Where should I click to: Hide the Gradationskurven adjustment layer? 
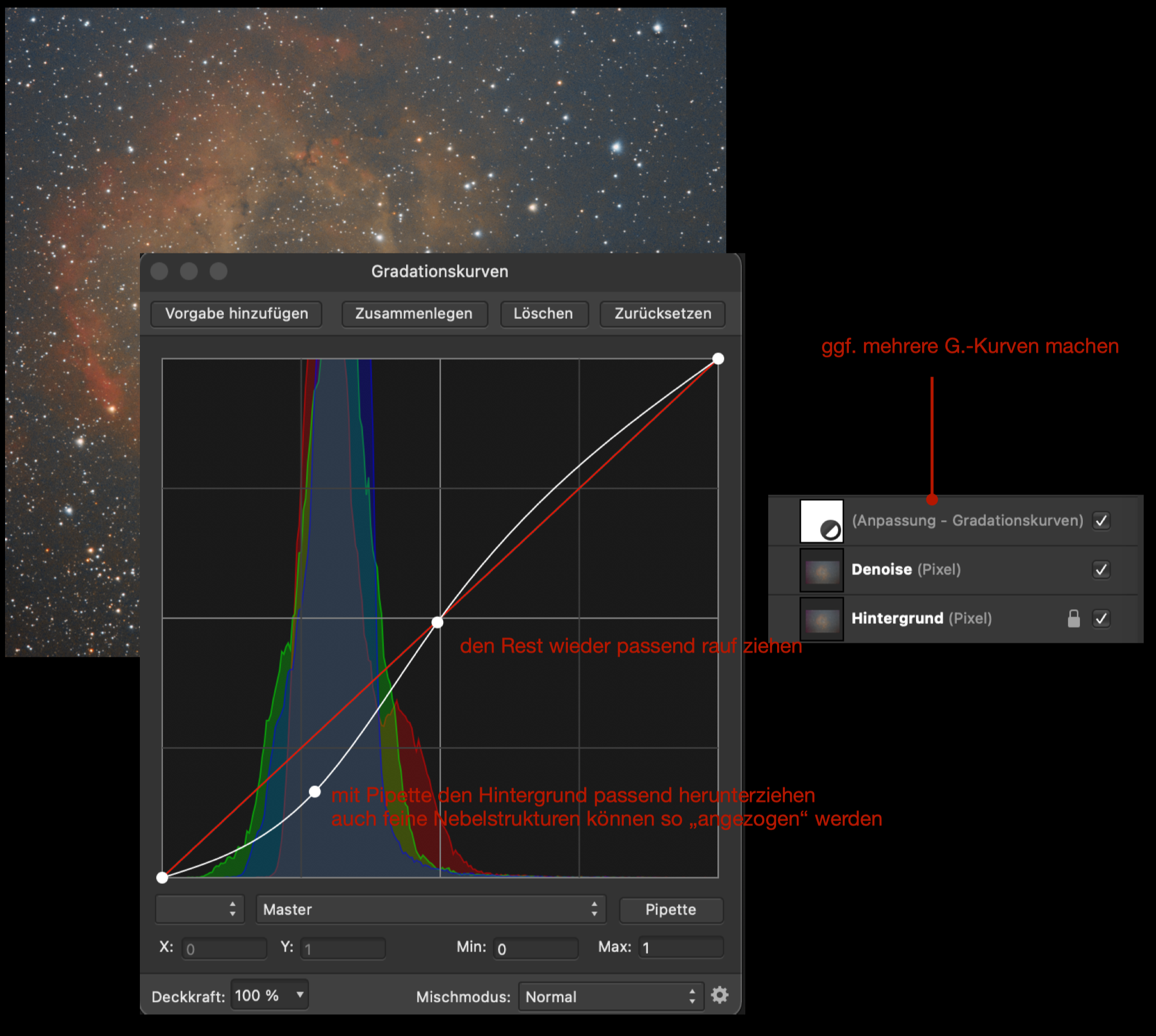[1101, 521]
